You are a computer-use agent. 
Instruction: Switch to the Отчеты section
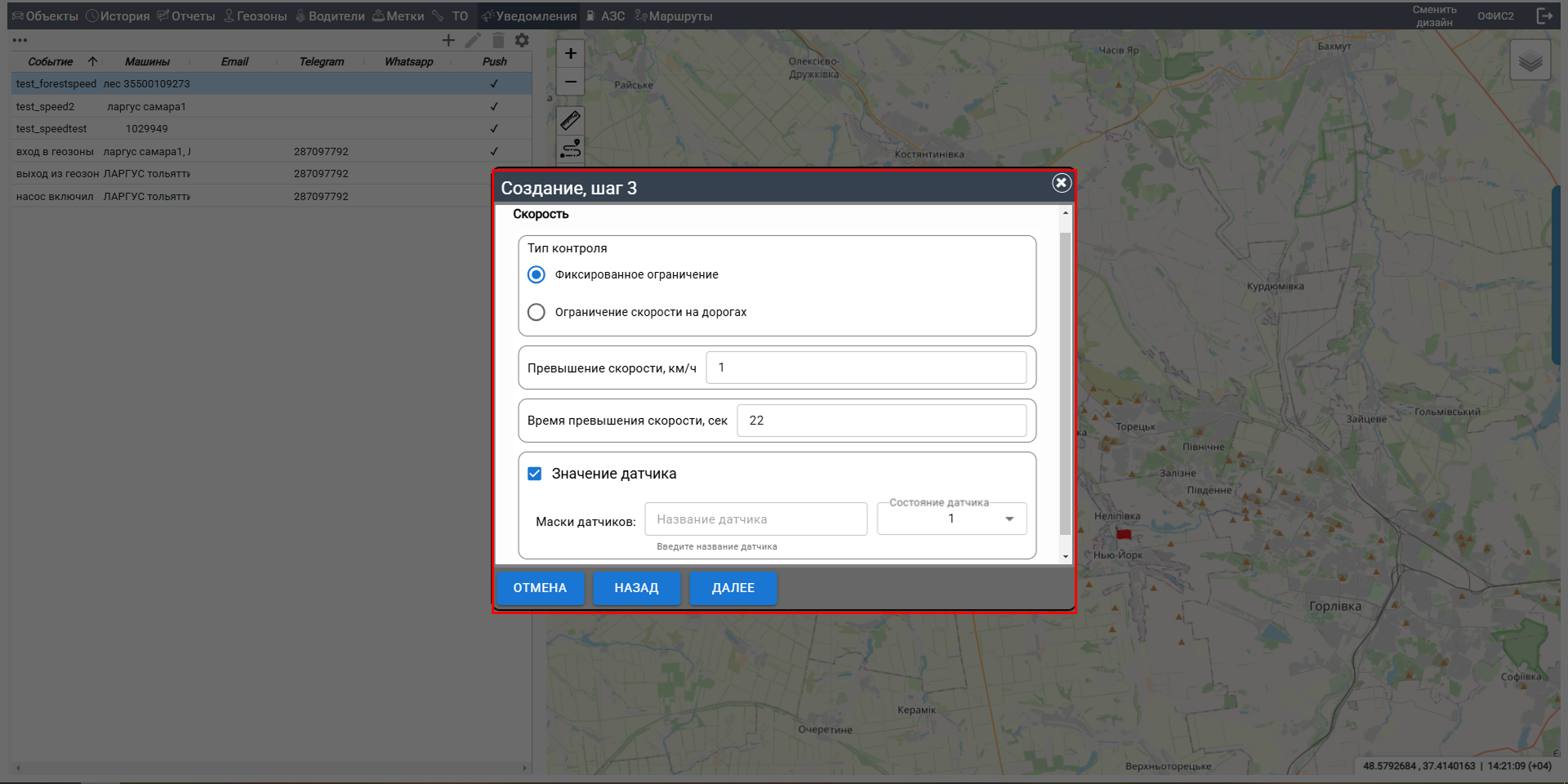pos(186,16)
